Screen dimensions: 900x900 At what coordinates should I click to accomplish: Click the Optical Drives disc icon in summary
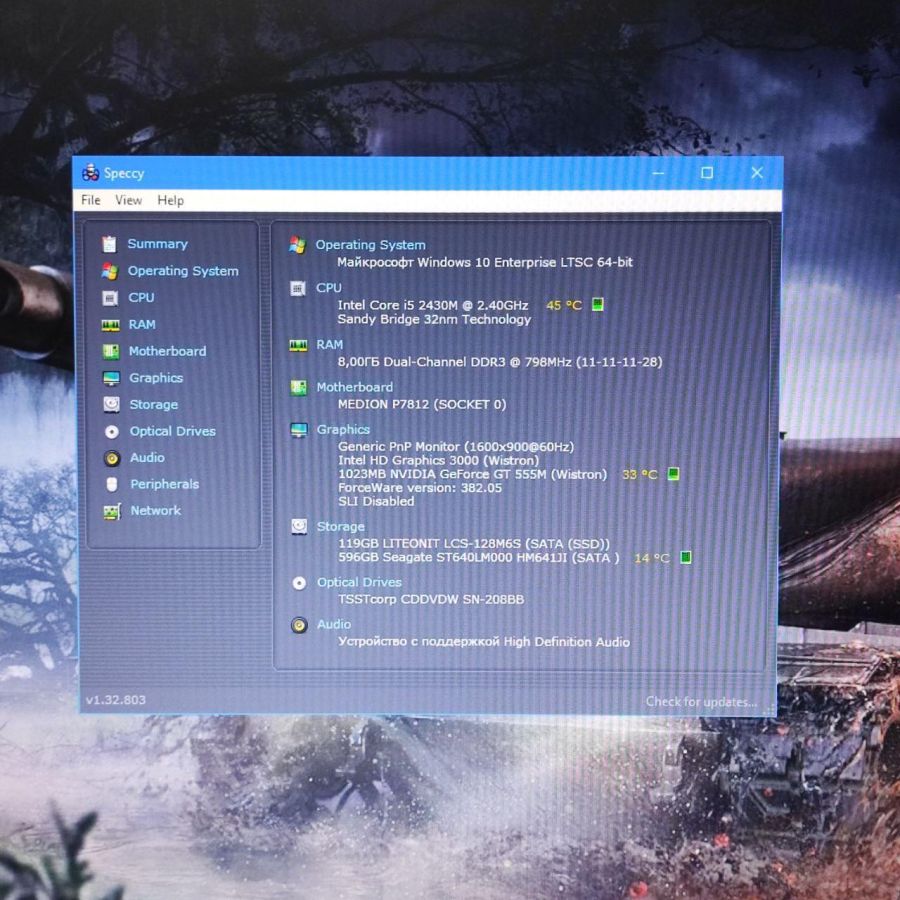coord(299,583)
